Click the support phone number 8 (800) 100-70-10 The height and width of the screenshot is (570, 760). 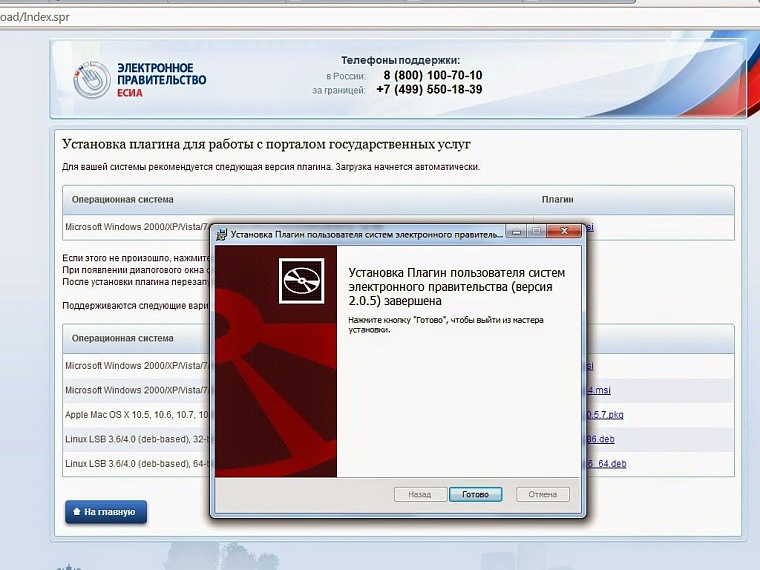click(x=432, y=75)
